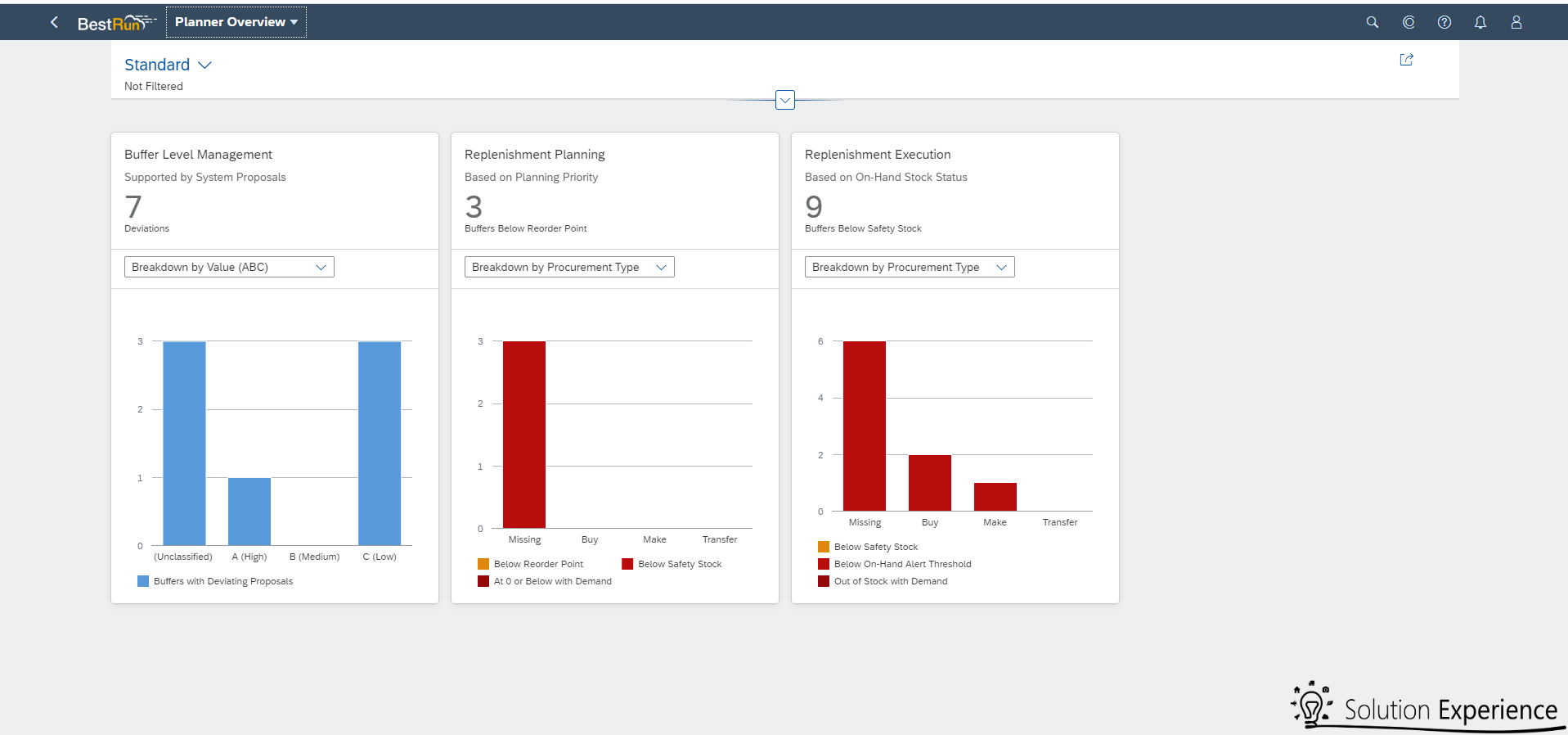
Task: Open the user profile icon
Action: 1516,22
